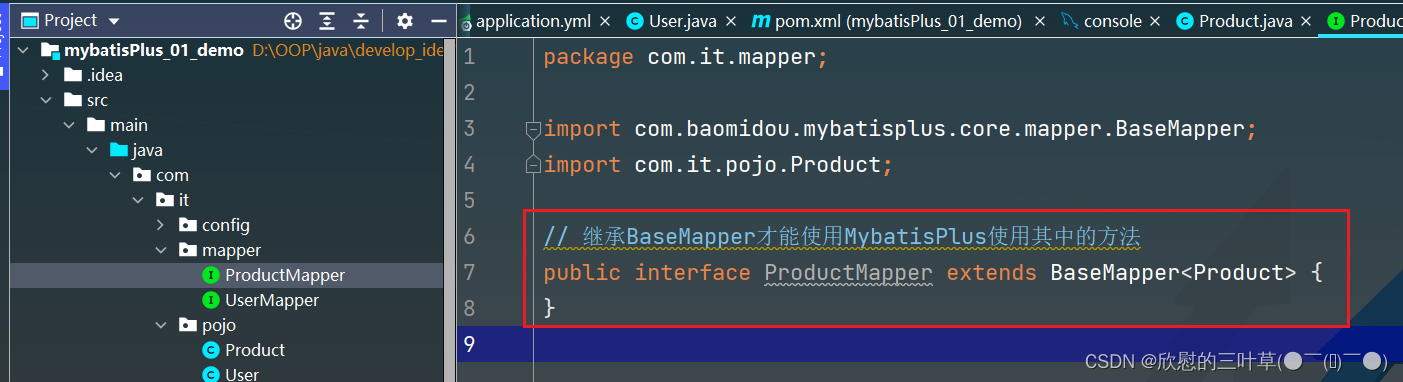The width and height of the screenshot is (1403, 382).
Task: Click the fold end marker on line 4
Action: (x=533, y=165)
